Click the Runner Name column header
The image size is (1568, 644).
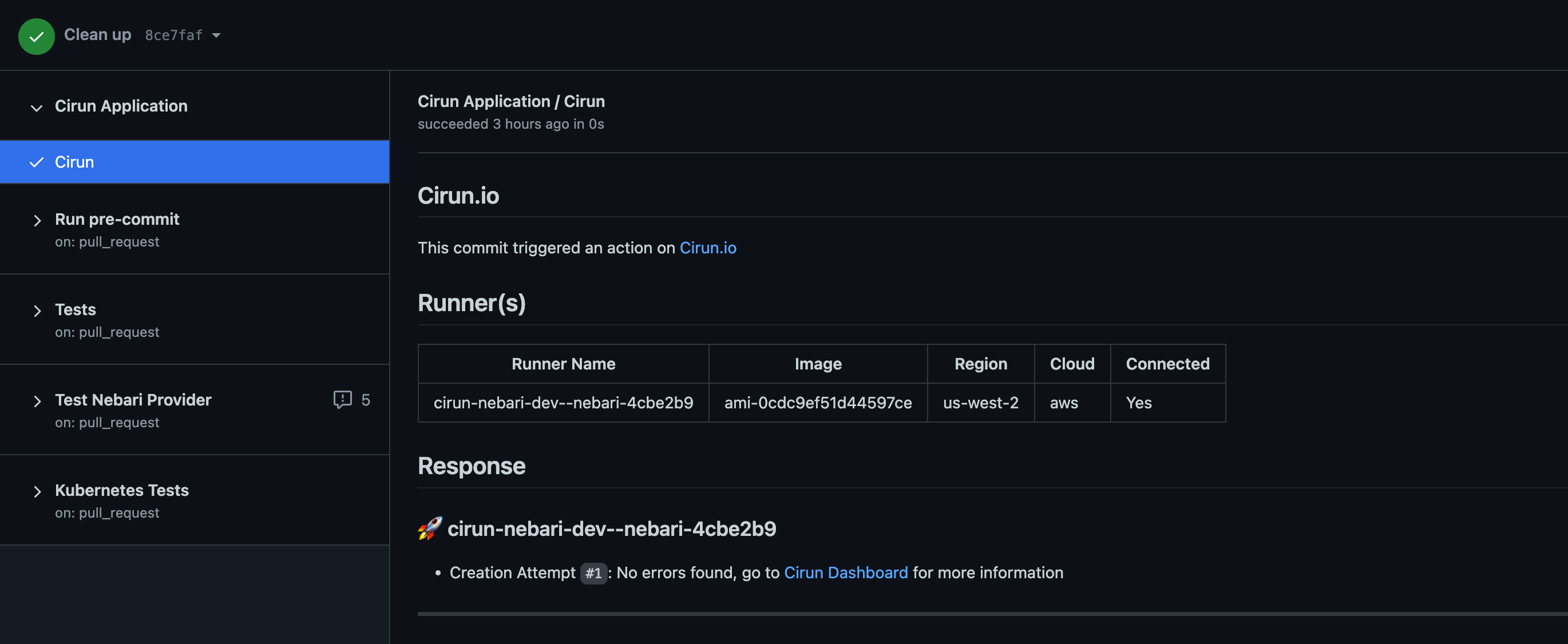[x=564, y=364]
